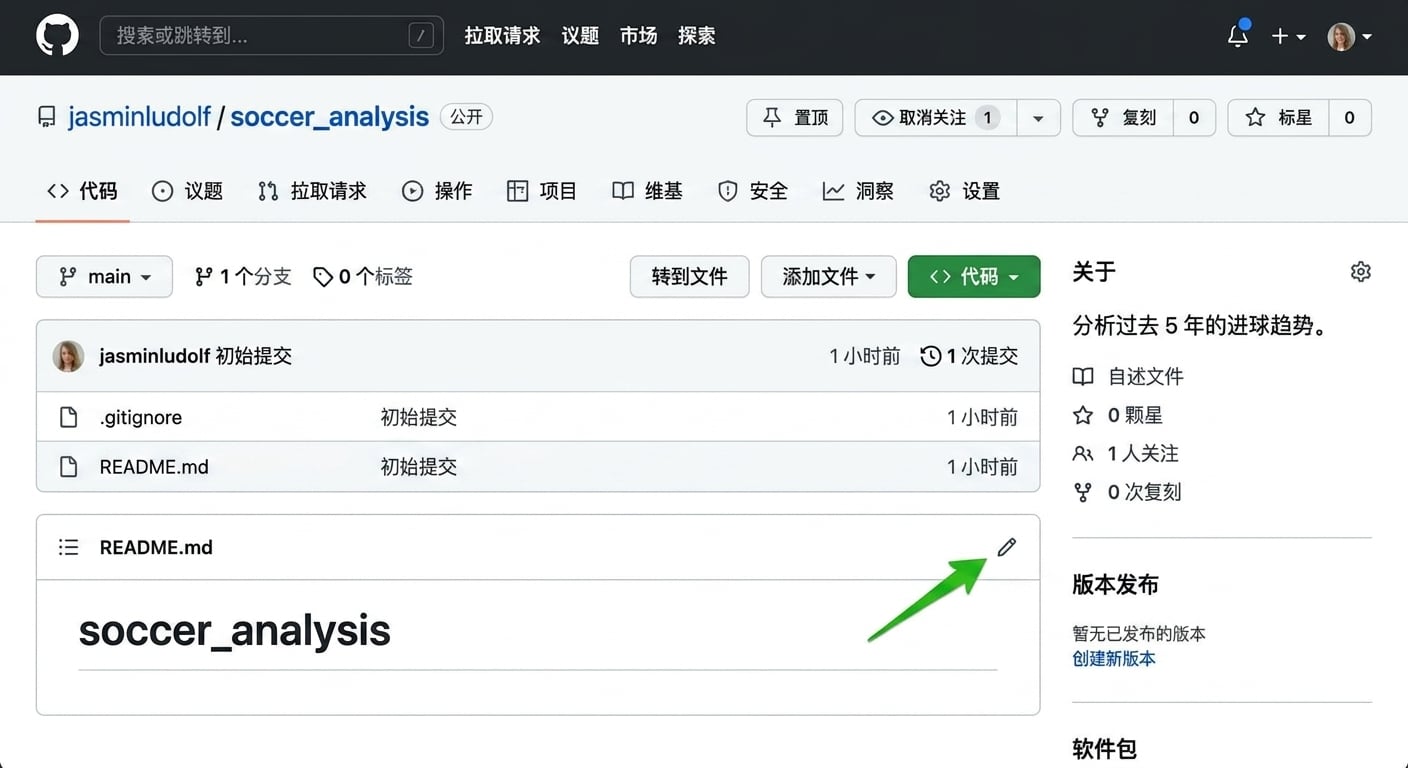1408x768 pixels.
Task: Open the .gitignore file
Action: 141,417
